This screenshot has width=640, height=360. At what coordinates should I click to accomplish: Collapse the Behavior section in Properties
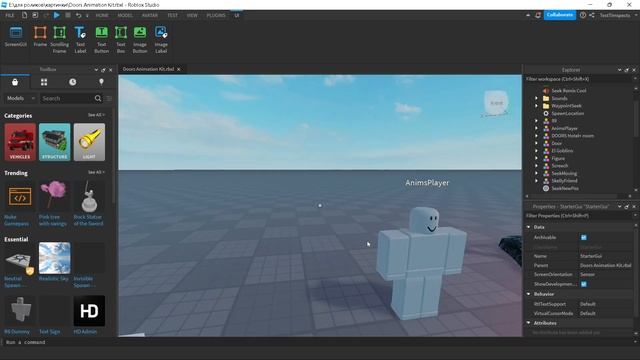pyautogui.click(x=529, y=294)
